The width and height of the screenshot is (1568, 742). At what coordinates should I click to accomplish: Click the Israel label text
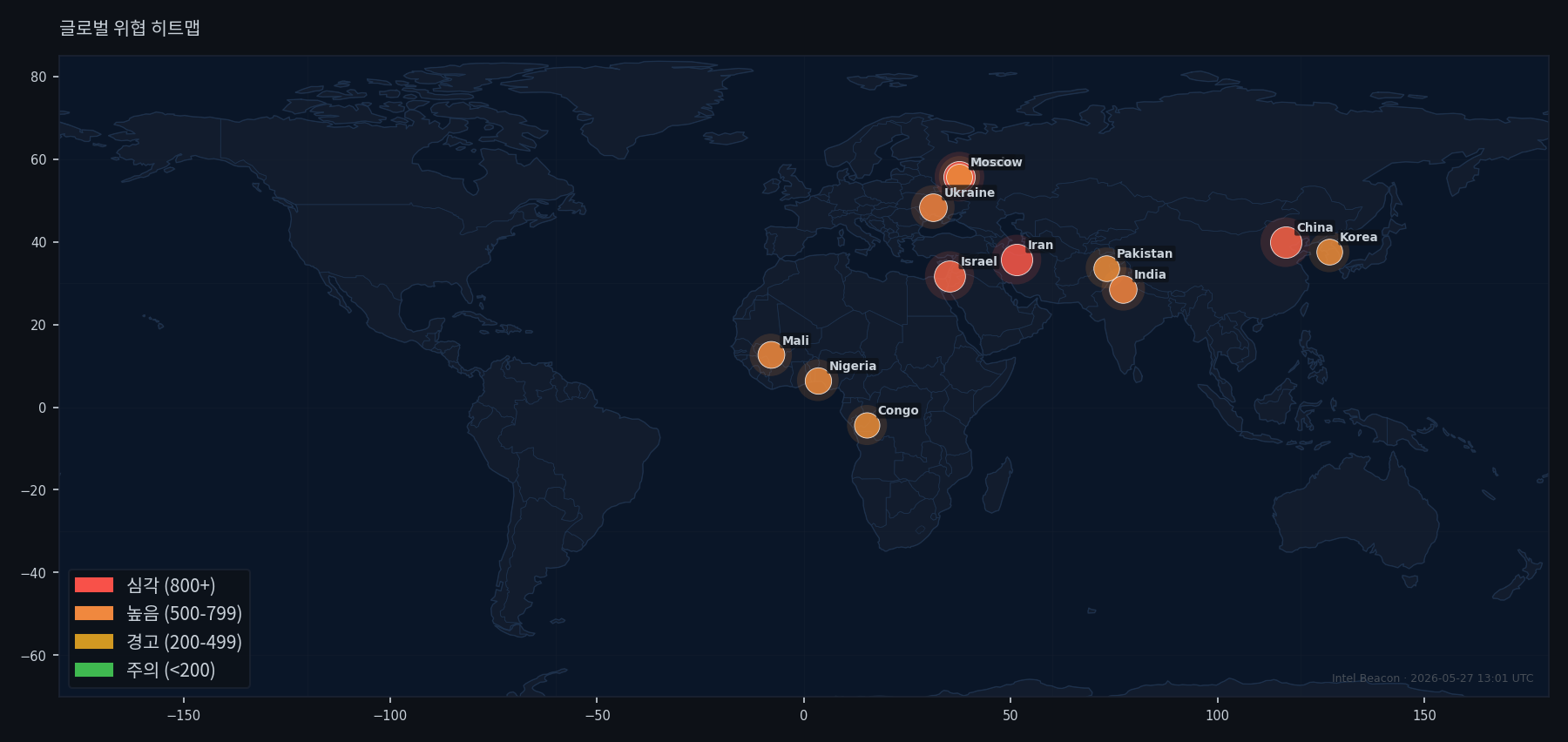point(978,261)
